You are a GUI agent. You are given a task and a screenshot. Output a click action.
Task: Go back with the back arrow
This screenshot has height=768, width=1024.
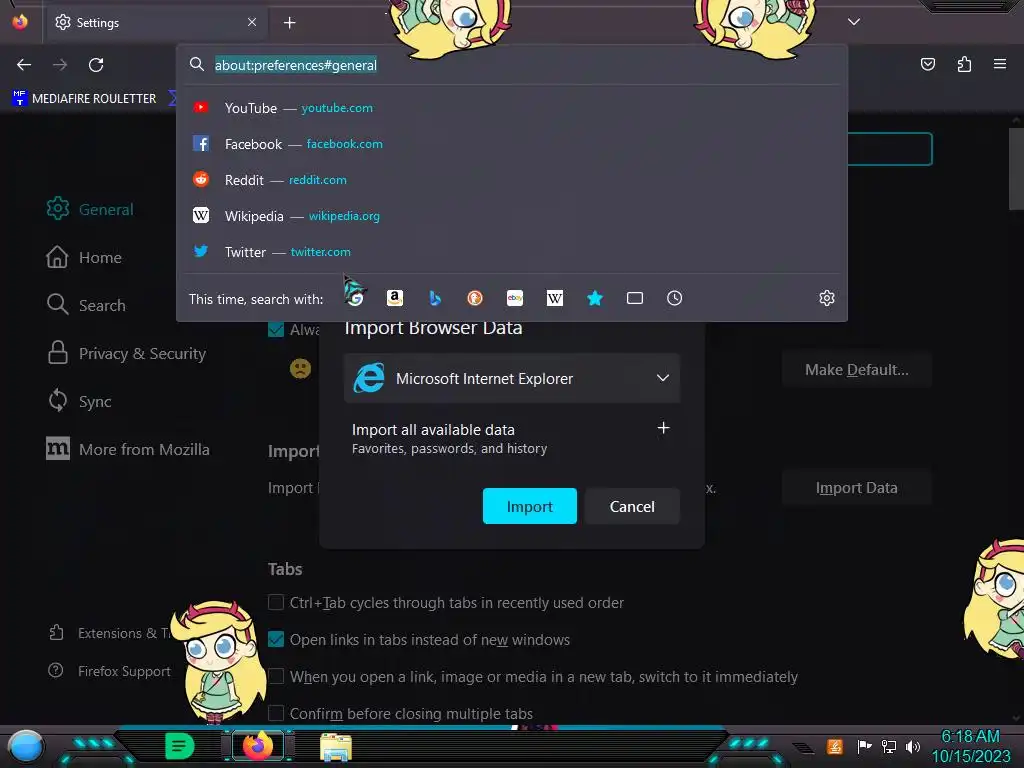click(x=24, y=65)
